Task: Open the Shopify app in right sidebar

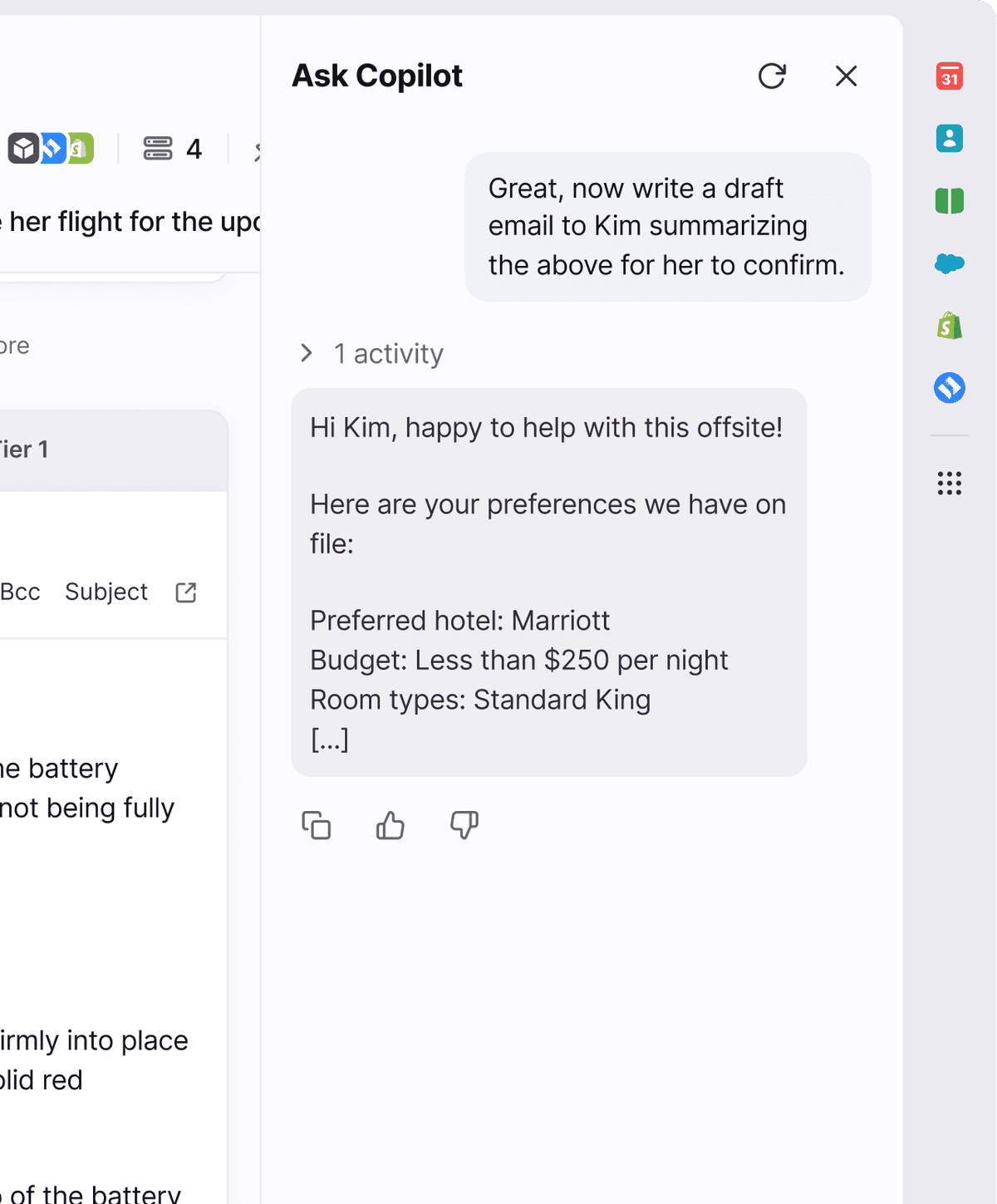Action: (x=950, y=326)
